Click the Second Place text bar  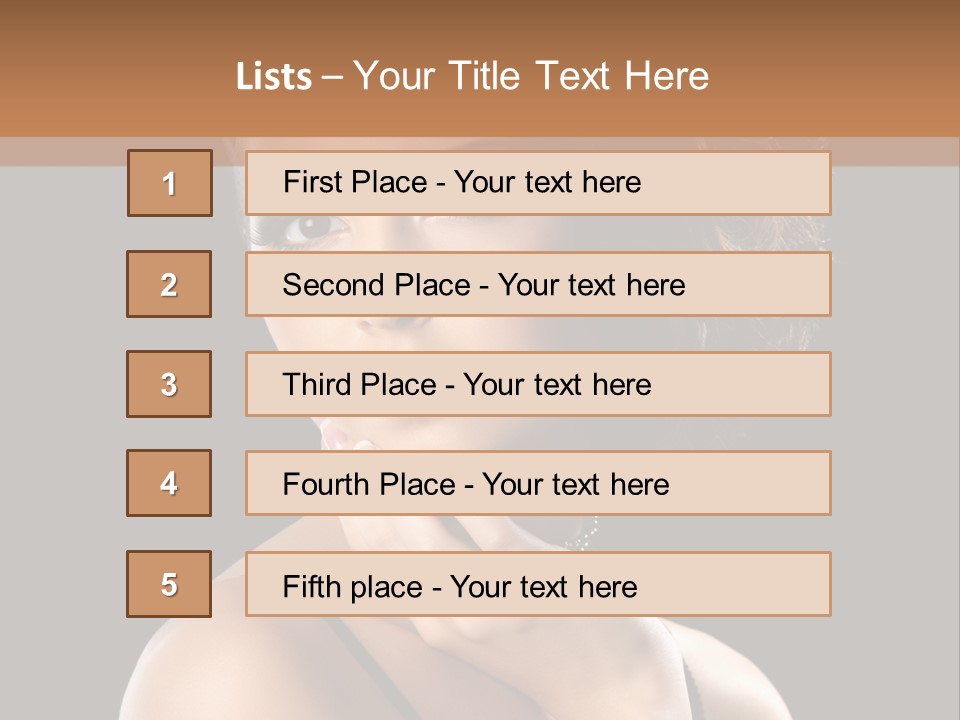tap(538, 284)
